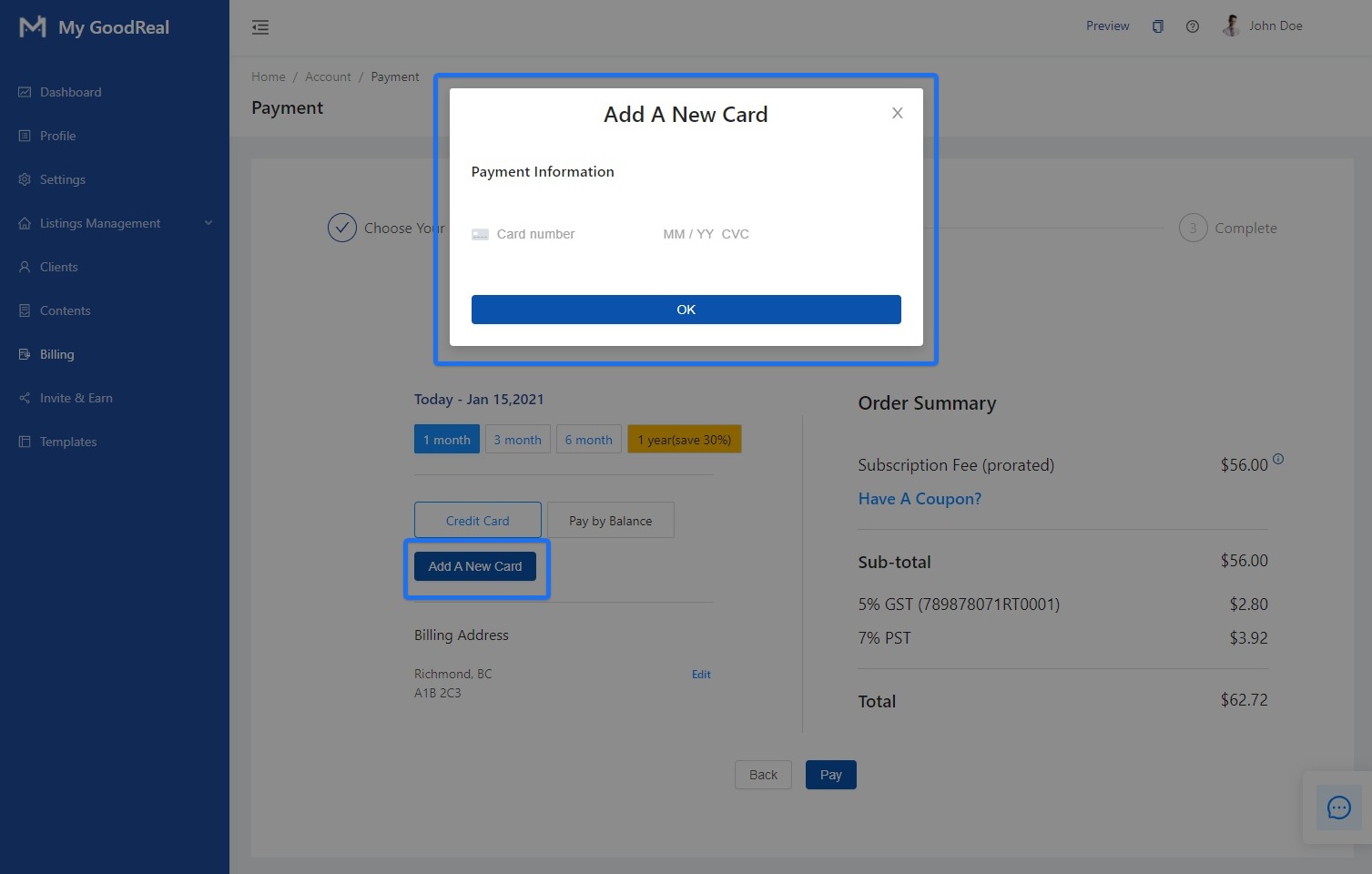Click the John Doe avatar

[1231, 25]
